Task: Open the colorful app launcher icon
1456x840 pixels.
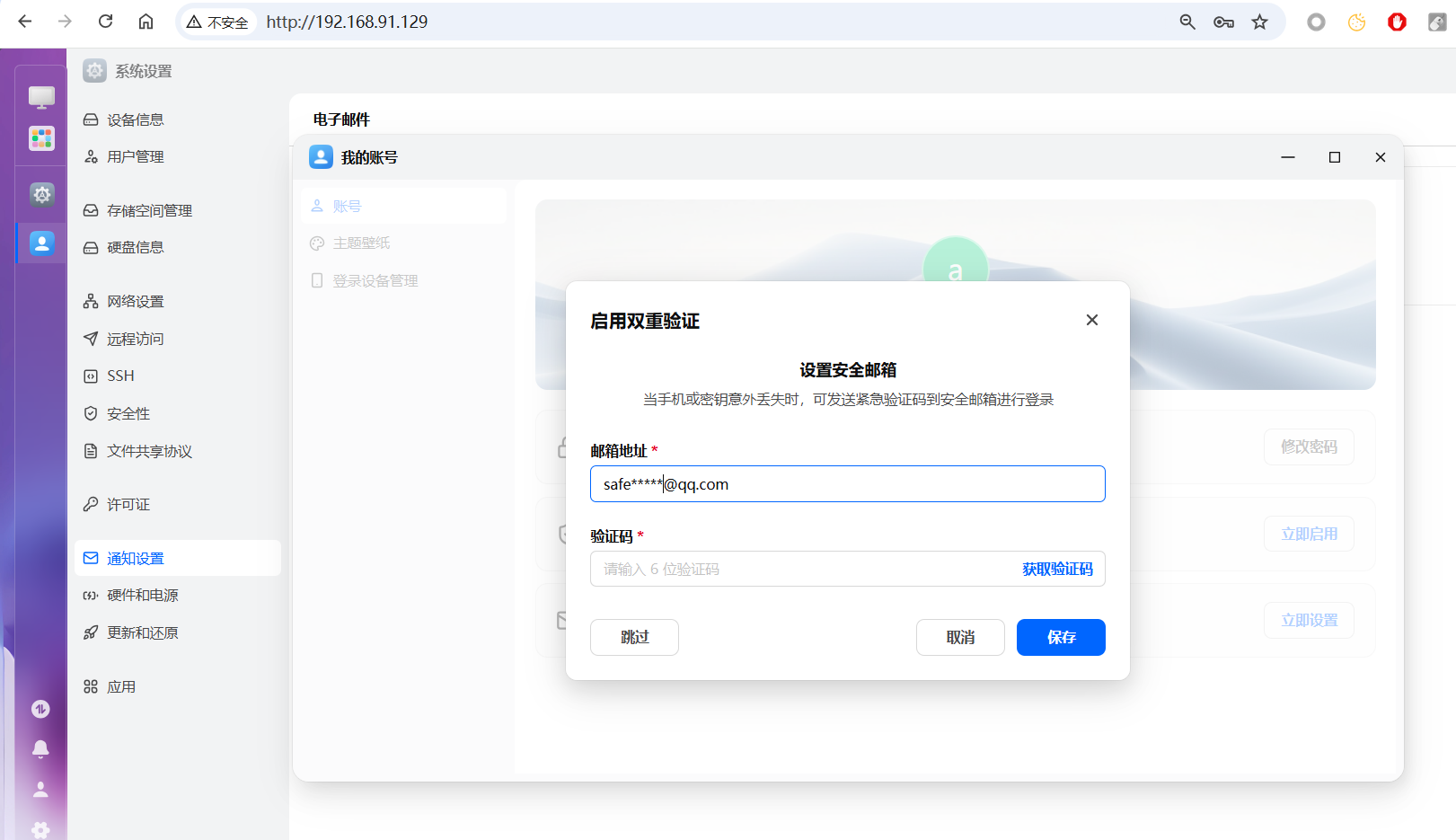Action: [x=40, y=137]
